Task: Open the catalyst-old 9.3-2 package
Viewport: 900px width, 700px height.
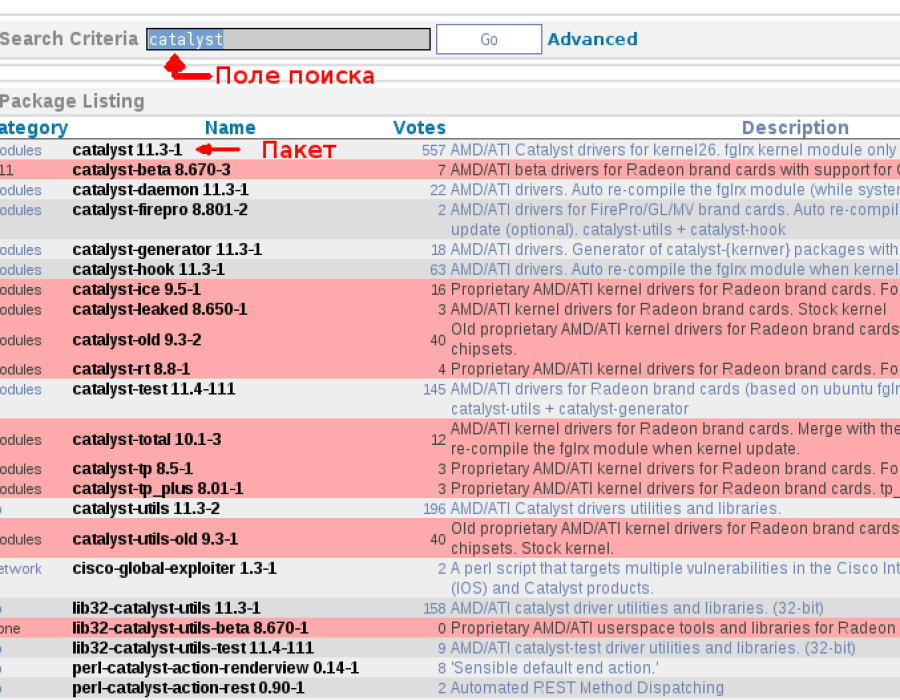Action: tap(137, 340)
